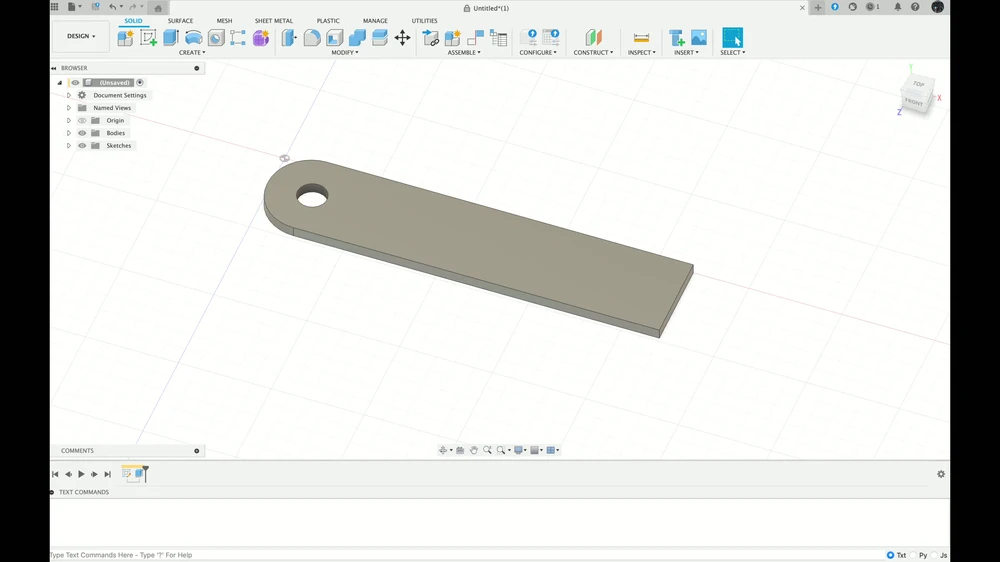Viewport: 1000px width, 562px height.
Task: Click the Insert Component link icon
Action: [x=430, y=38]
